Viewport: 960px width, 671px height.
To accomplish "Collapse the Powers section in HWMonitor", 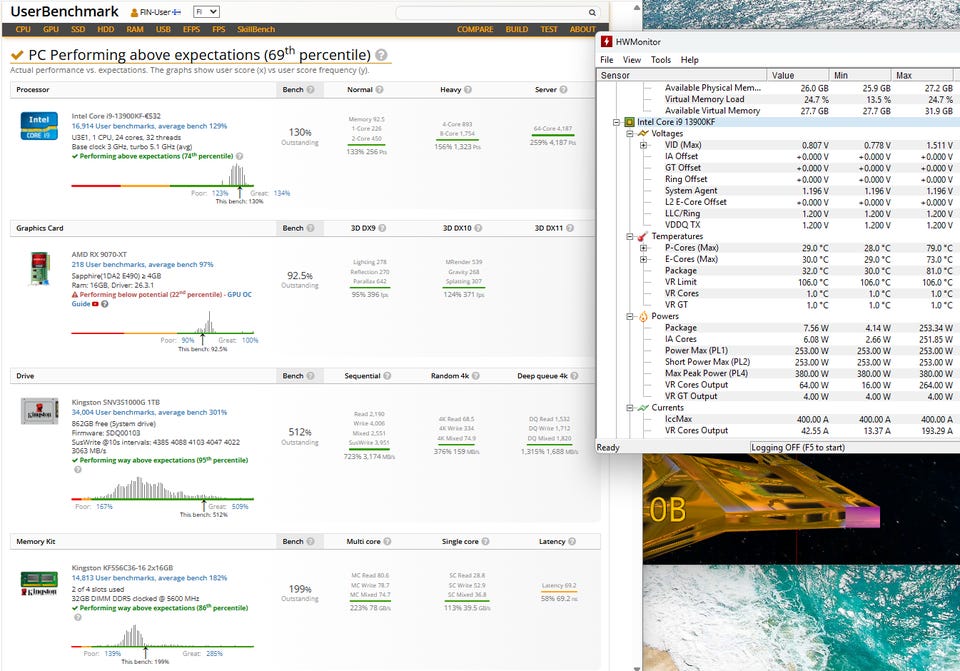I will point(630,316).
